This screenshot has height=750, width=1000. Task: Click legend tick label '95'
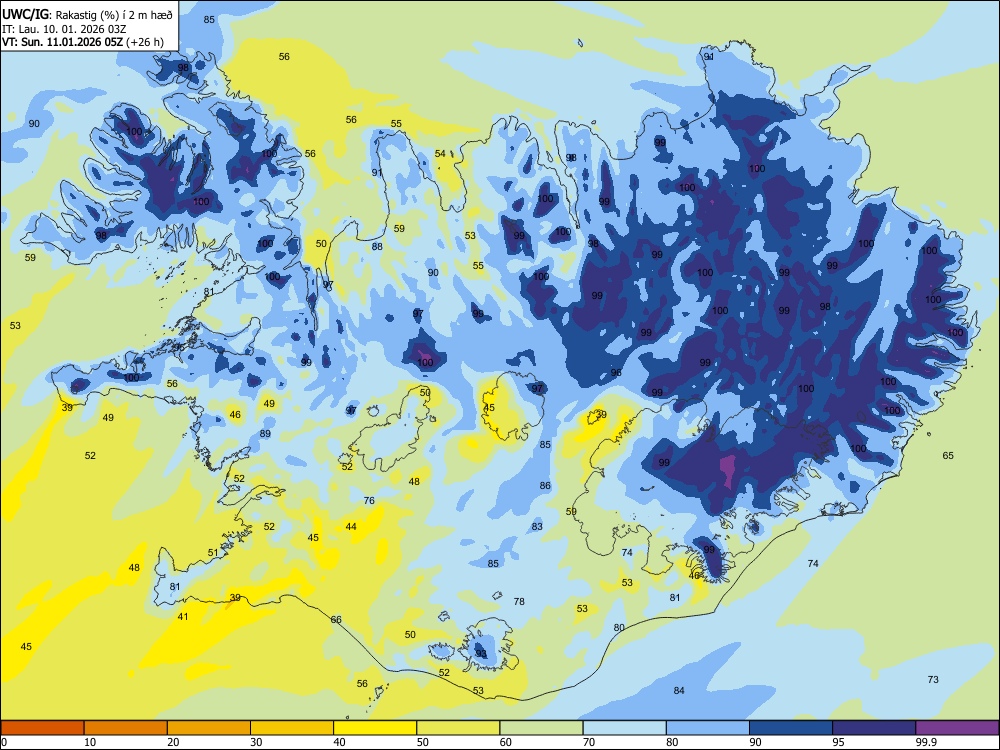839,742
